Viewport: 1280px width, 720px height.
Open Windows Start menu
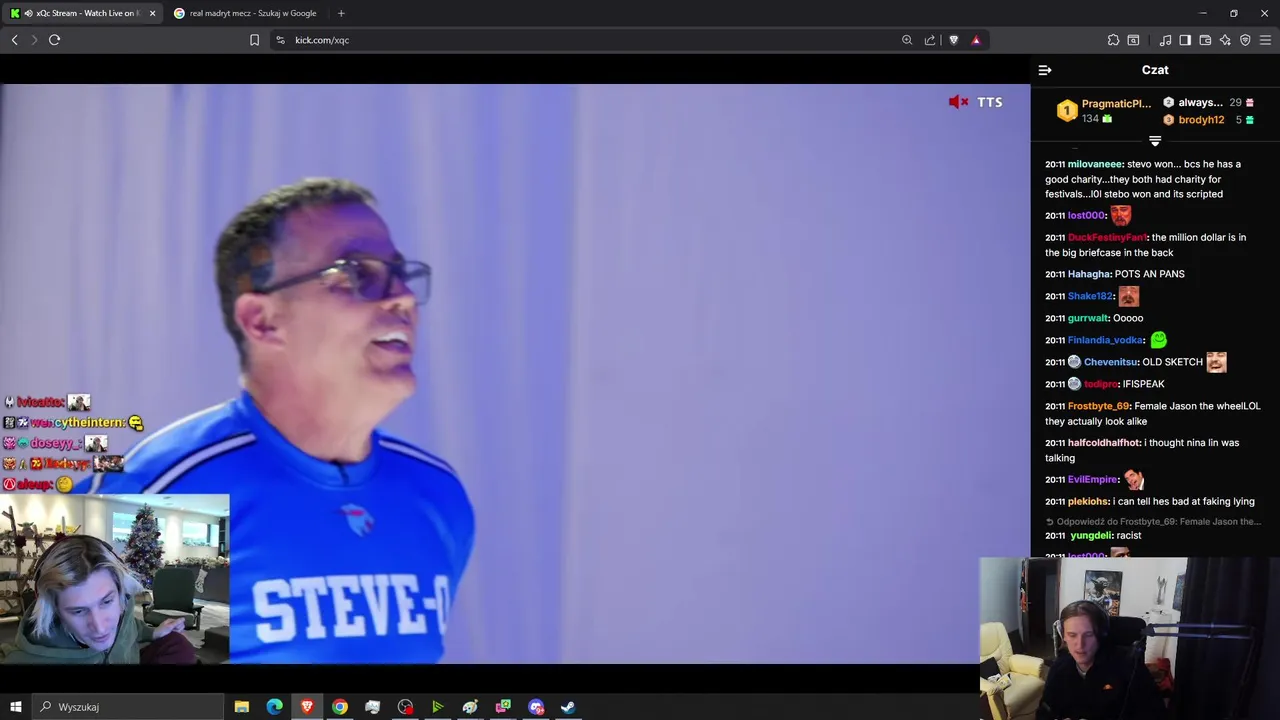point(15,707)
